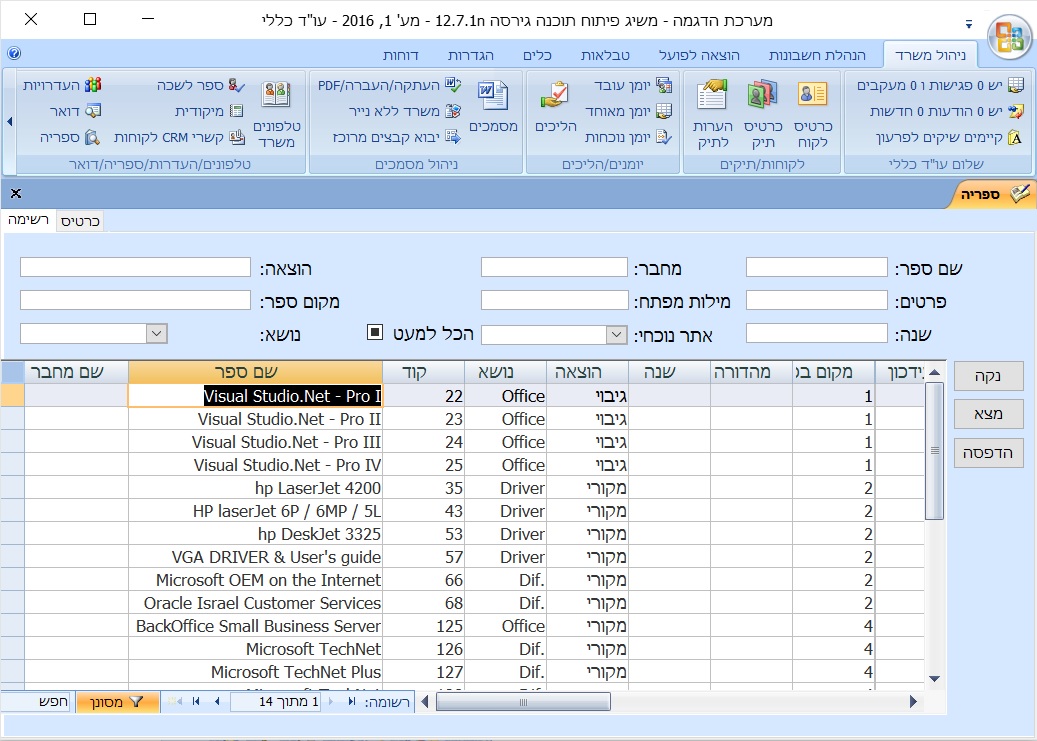Select the Oracle Israel Customer Services row

[463, 603]
